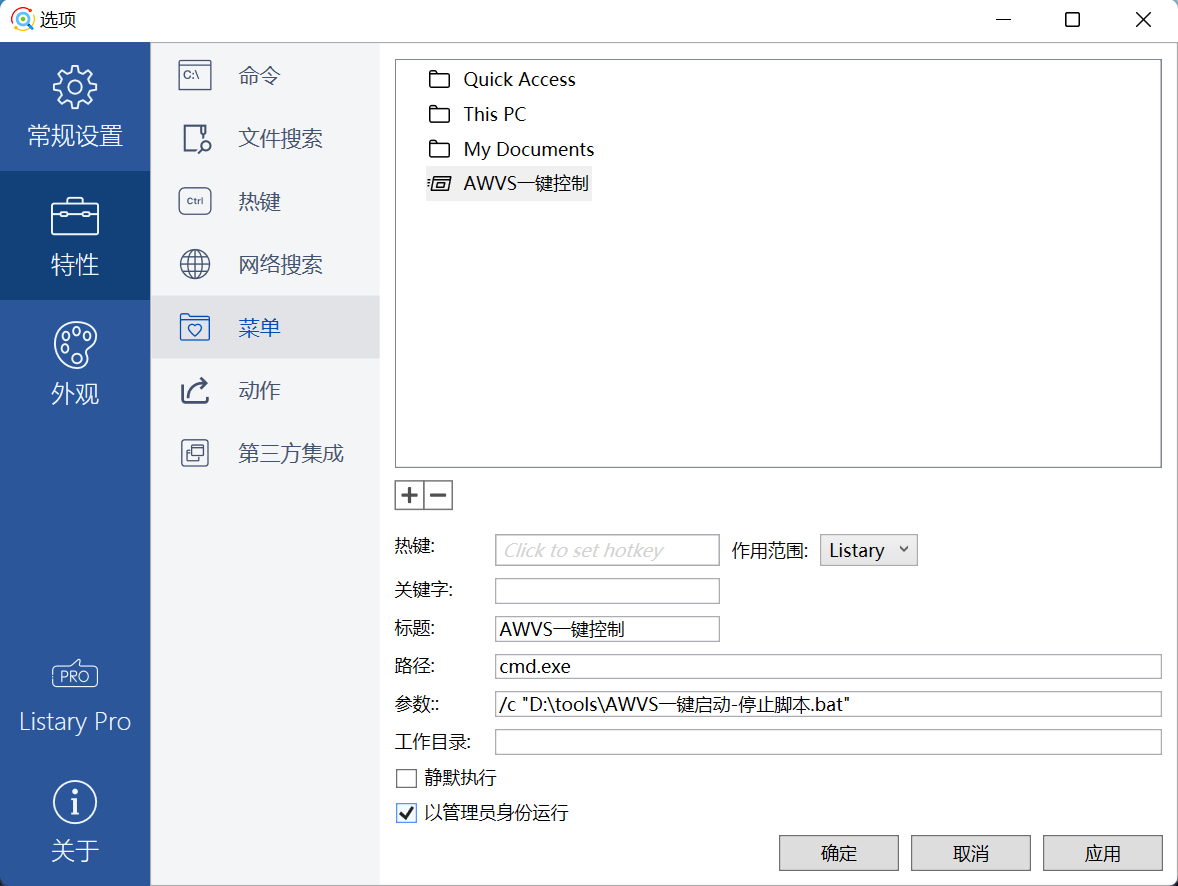Maximize the 选项 window

click(1073, 20)
